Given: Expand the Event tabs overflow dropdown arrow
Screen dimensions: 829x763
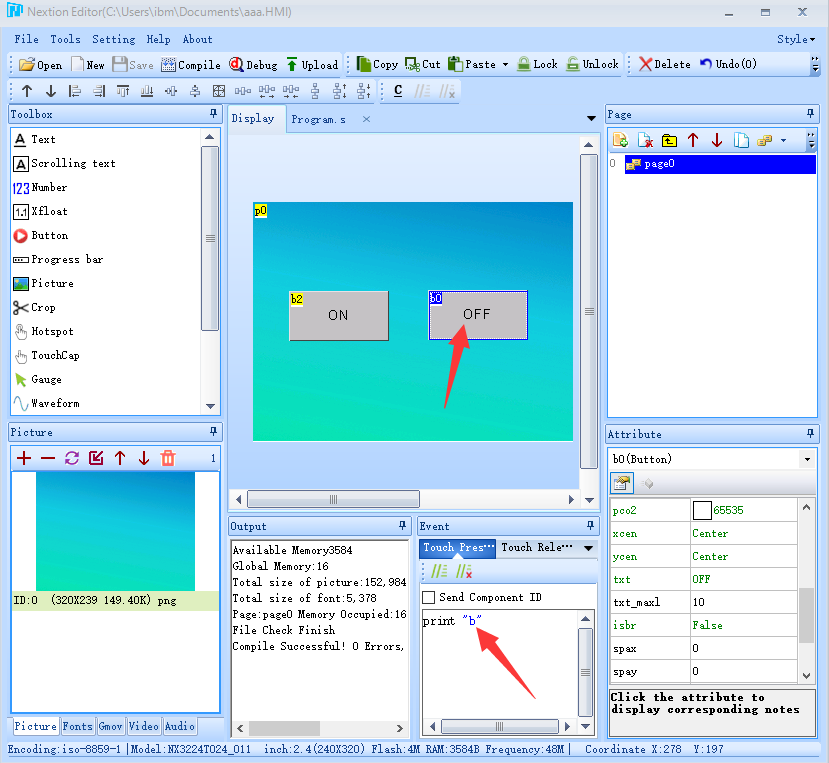Looking at the screenshot, I should [x=588, y=548].
